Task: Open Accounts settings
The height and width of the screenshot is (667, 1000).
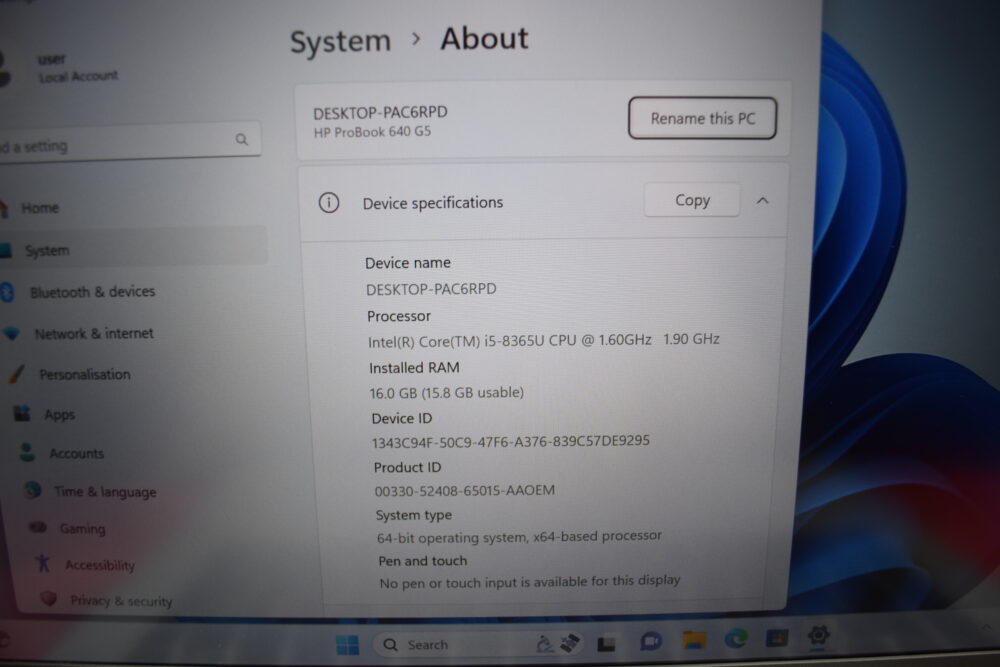Action: (x=76, y=453)
